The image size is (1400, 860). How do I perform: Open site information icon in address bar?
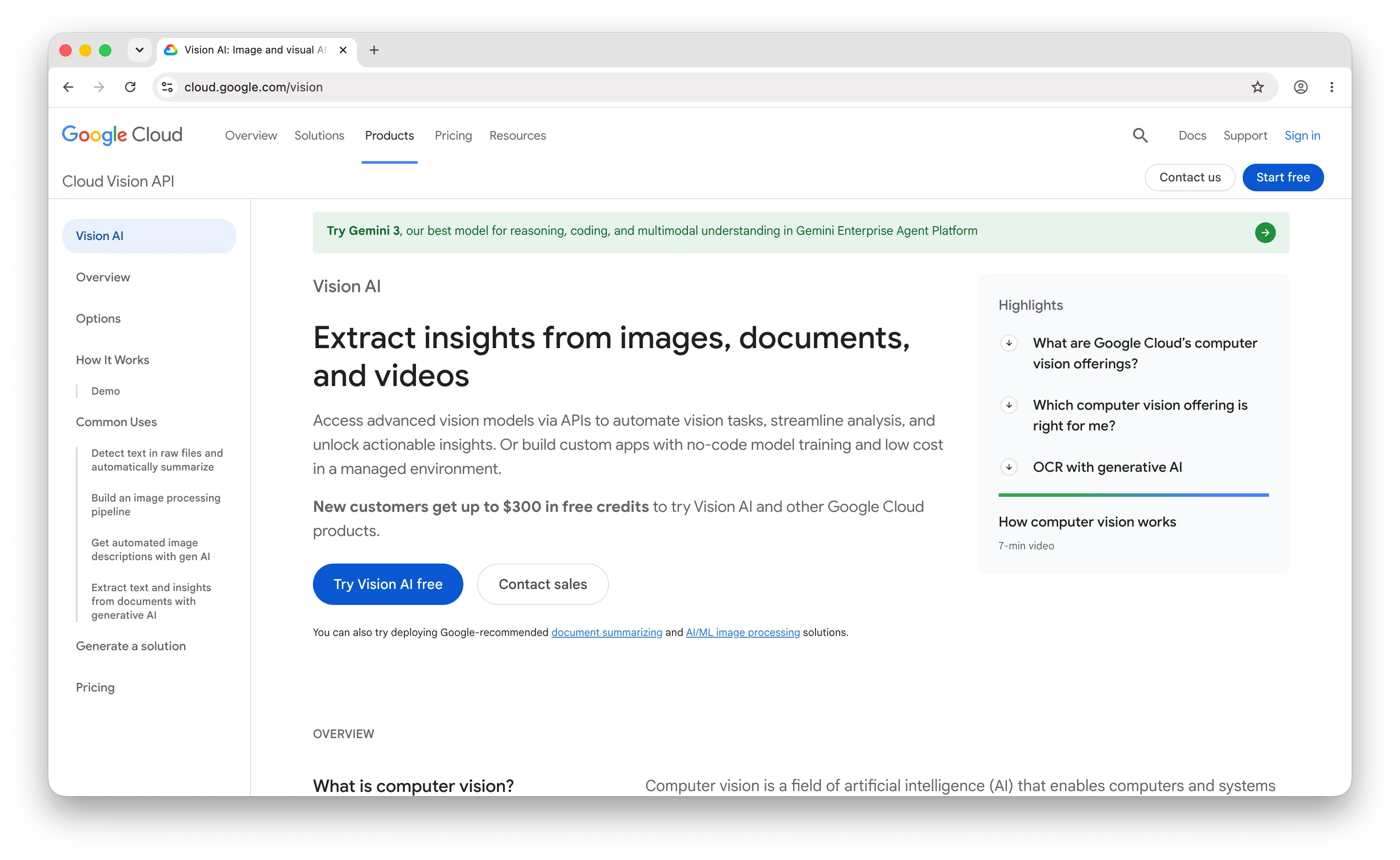pyautogui.click(x=167, y=87)
